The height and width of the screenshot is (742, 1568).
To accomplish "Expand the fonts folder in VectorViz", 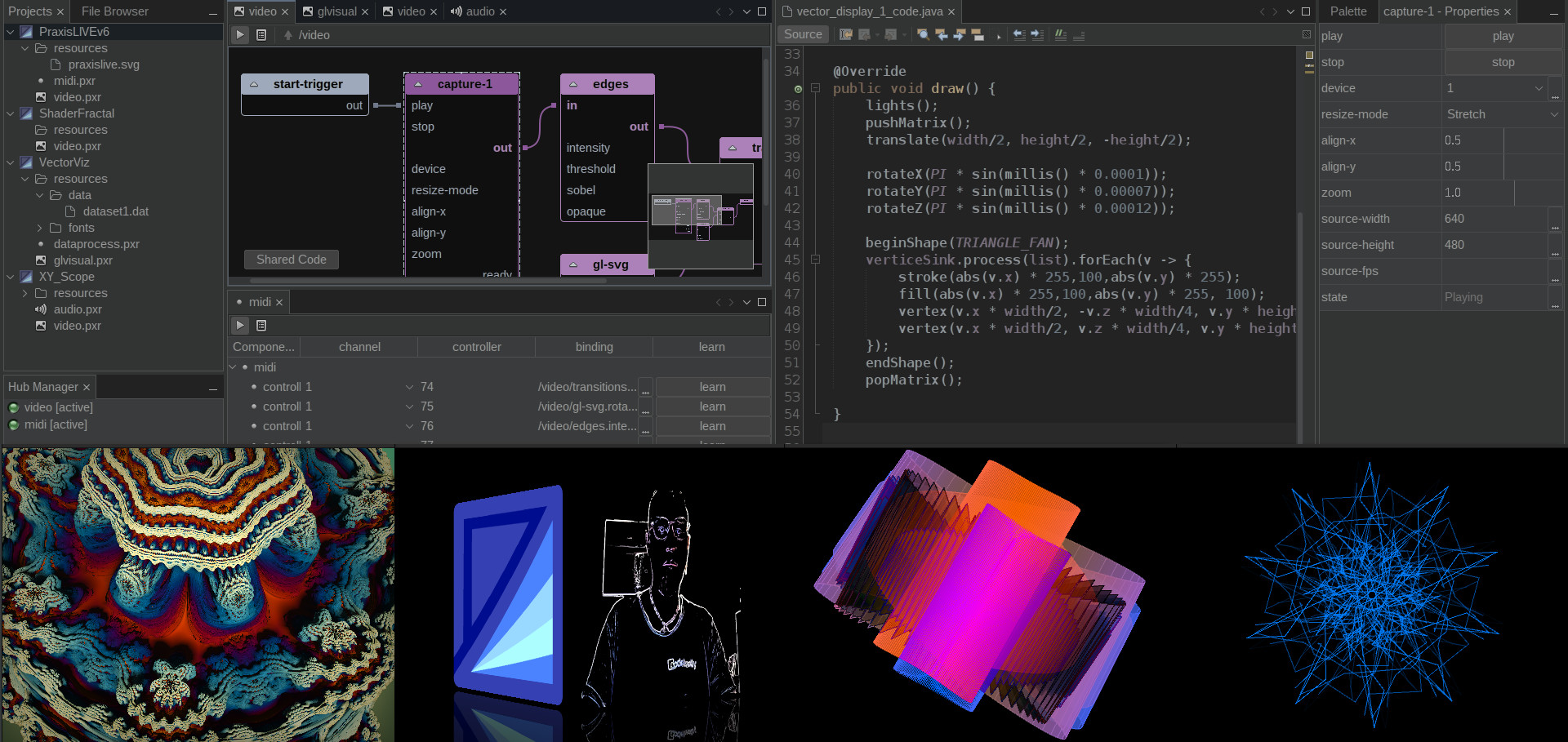I will 40,228.
